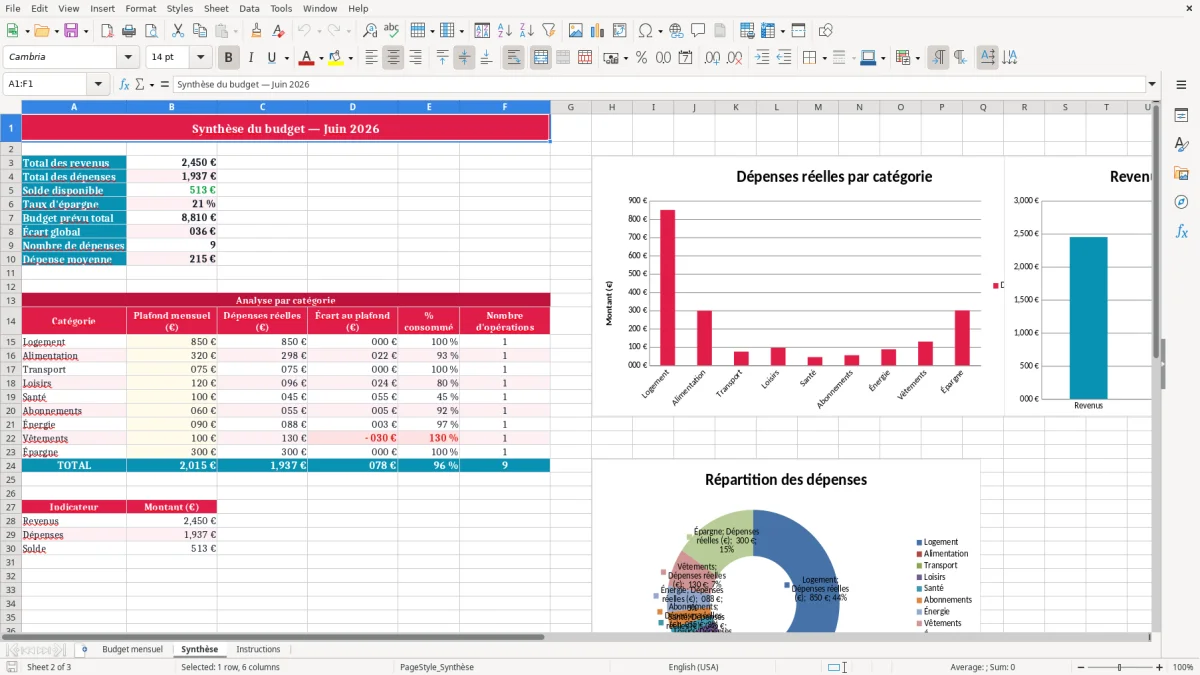Toggle Align Right
The width and height of the screenshot is (1200, 675).
[415, 58]
